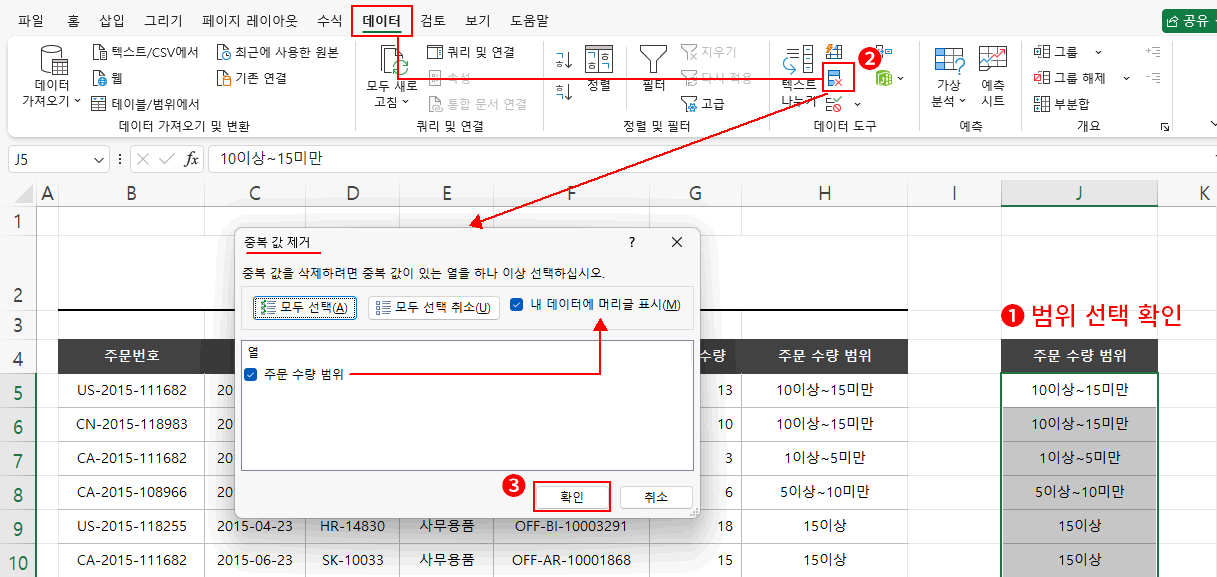Switch to the 삽입 tab
This screenshot has height=577, width=1217.
(x=112, y=20)
